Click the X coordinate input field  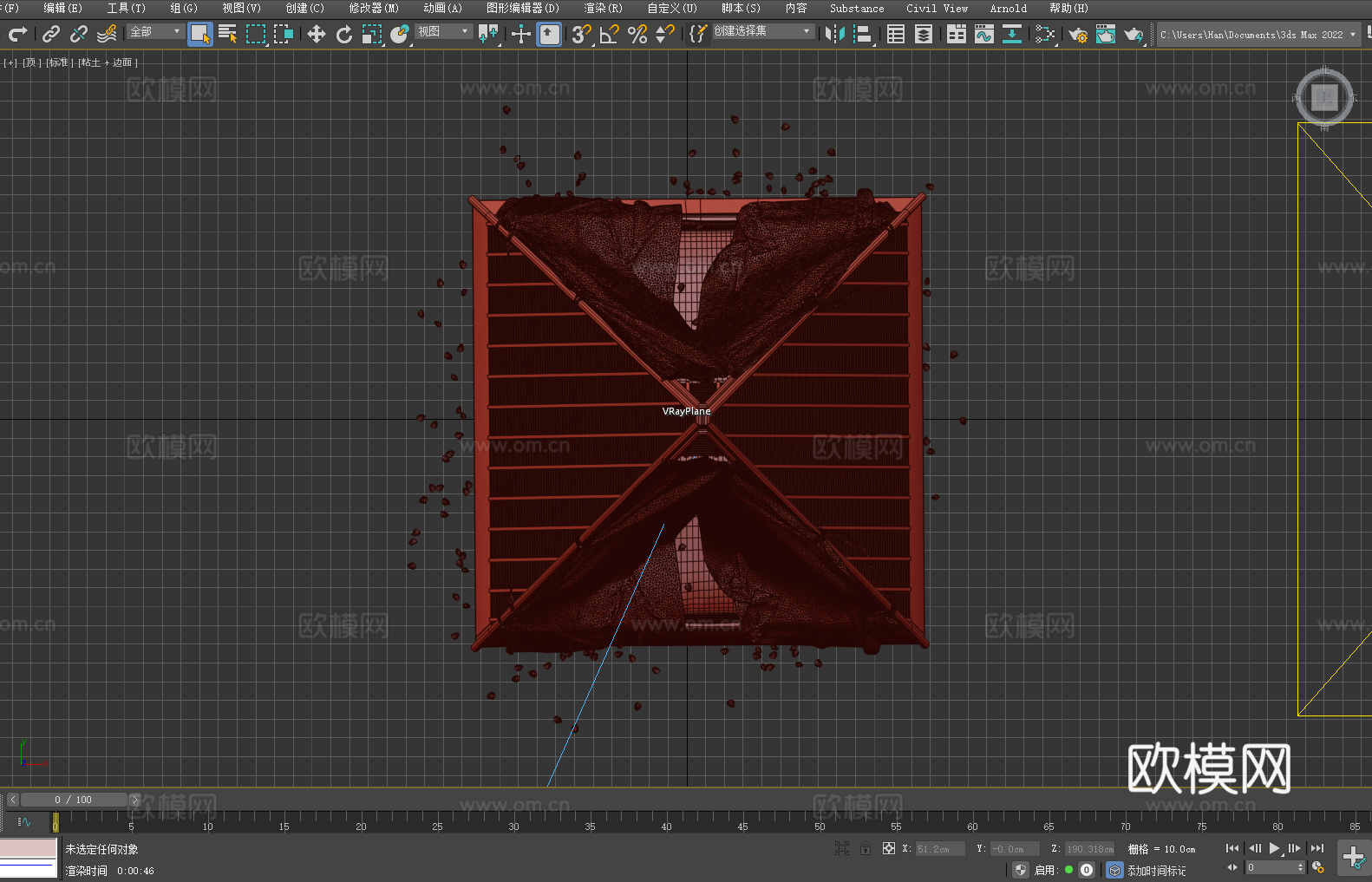pos(939,849)
